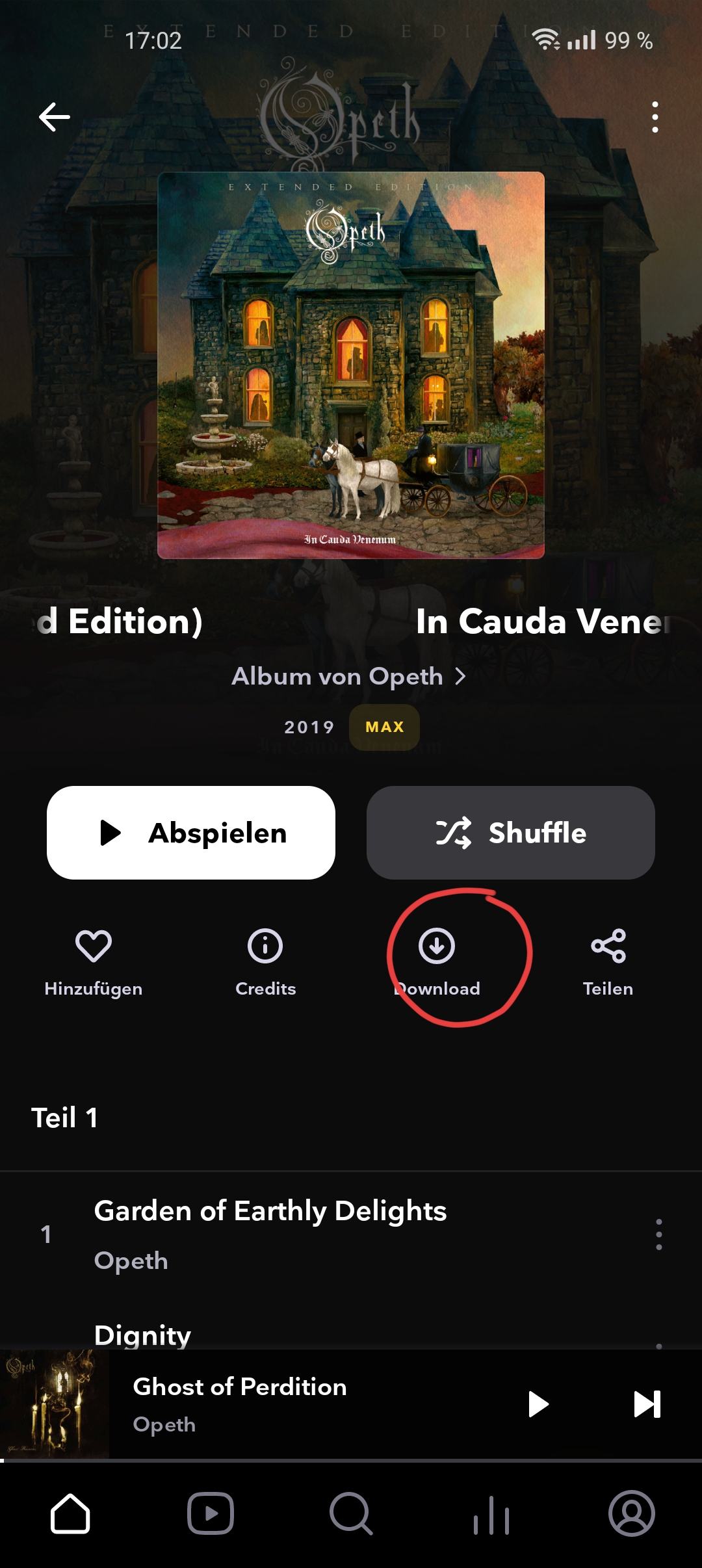Open Search from bottom navigation
Viewport: 702px width, 1568px height.
(351, 1513)
